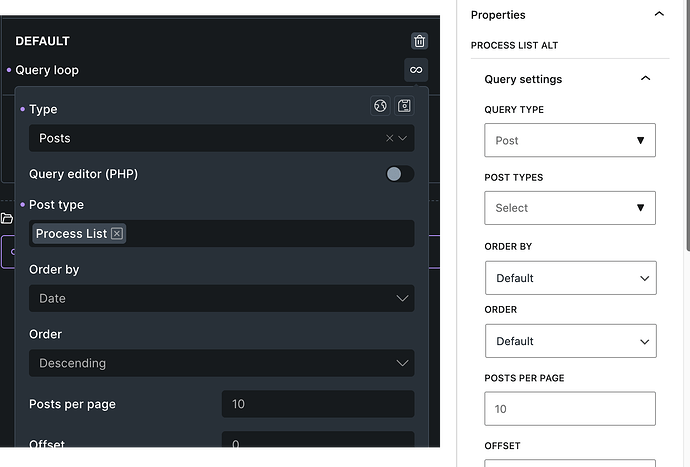Toggle the Query editor (PHP) switch
690x467 pixels.
[399, 174]
